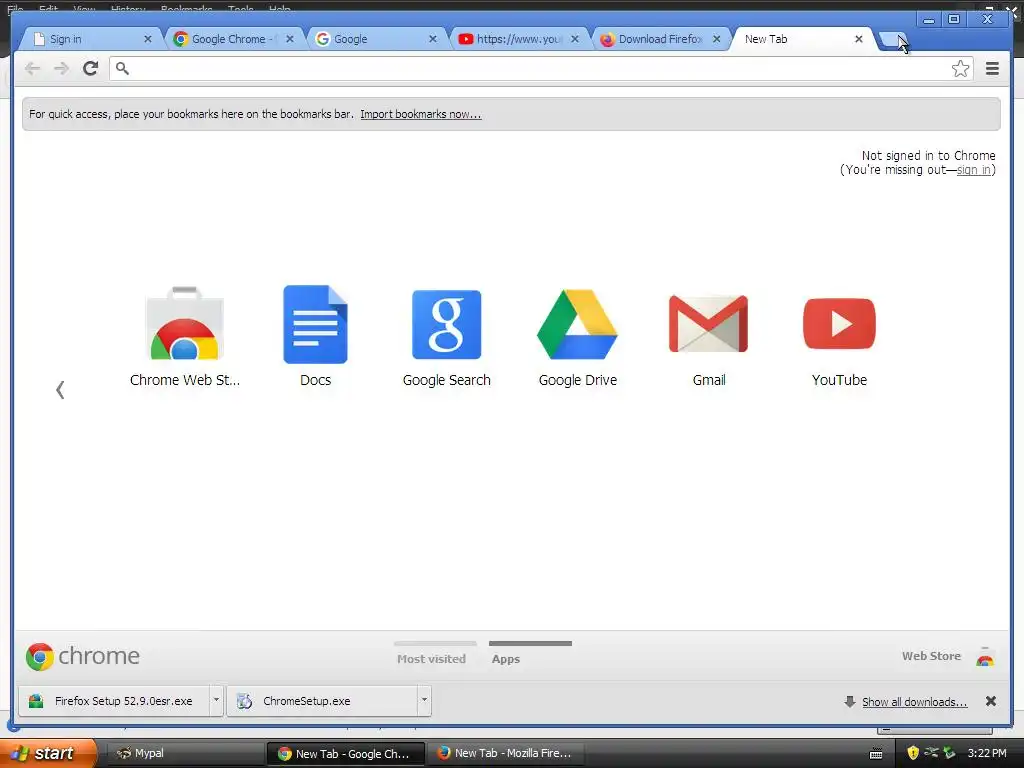Bookmark this page with the star icon
The image size is (1024, 768).
click(960, 69)
